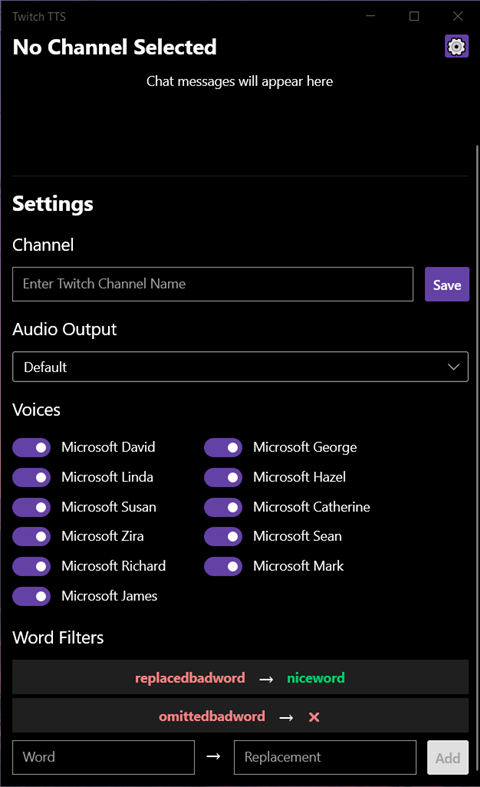Viewport: 480px width, 787px height.
Task: Close the Twitch TTS window
Action: [458, 16]
